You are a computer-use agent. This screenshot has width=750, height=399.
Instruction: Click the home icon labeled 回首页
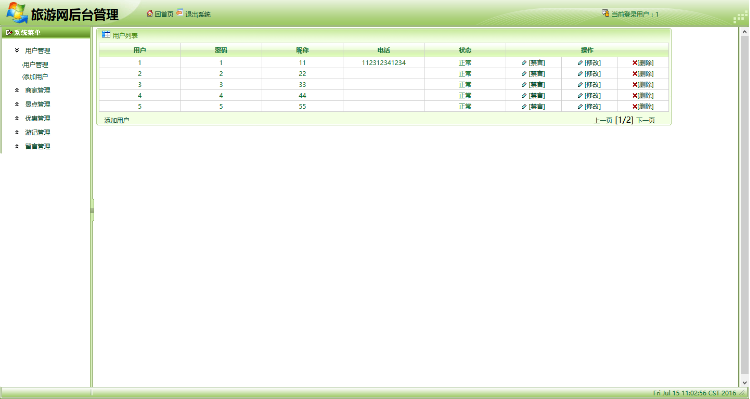150,13
